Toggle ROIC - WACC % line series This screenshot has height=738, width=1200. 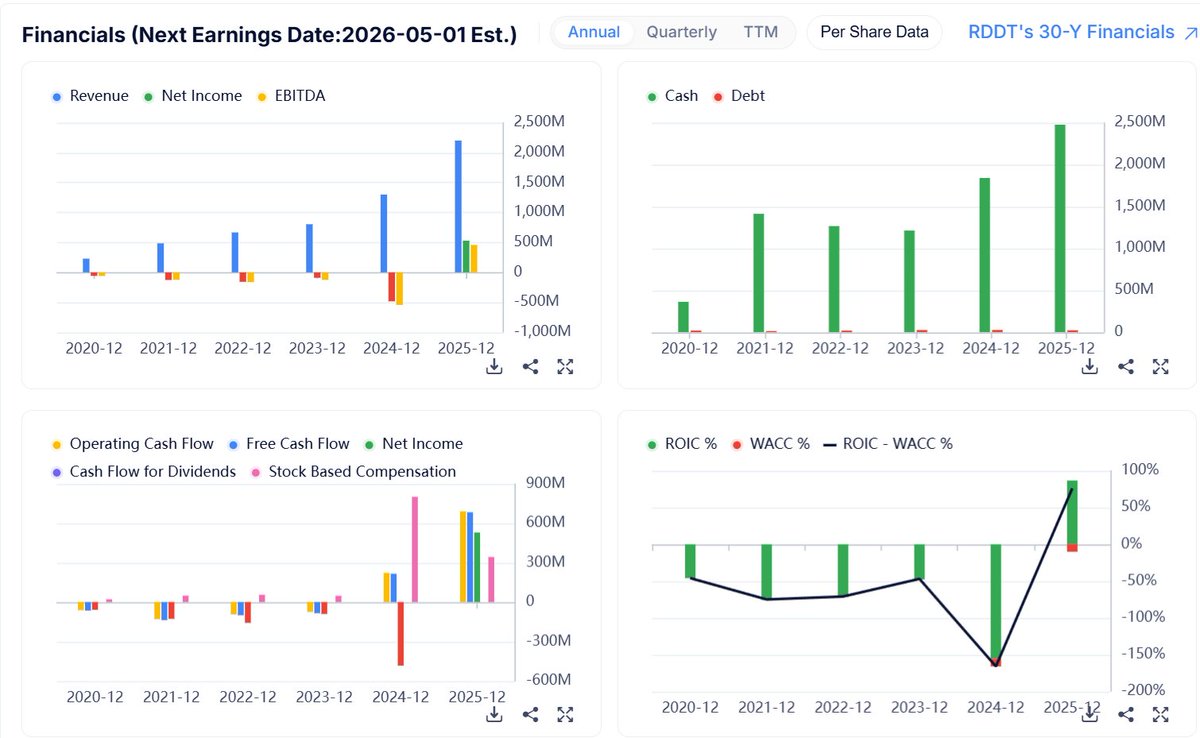[x=888, y=444]
